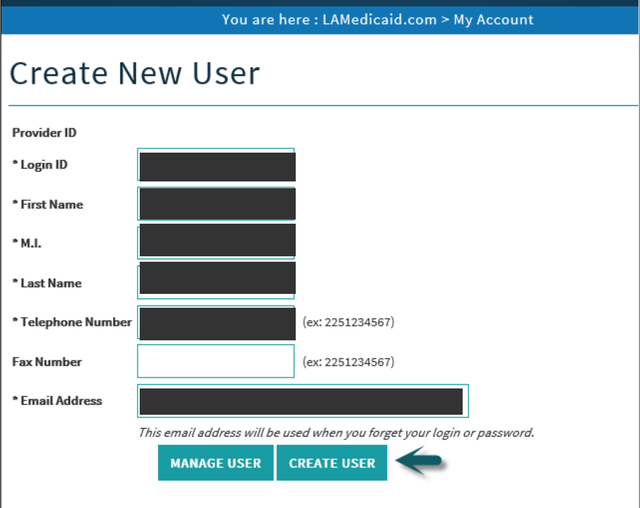Click the telephone example hint (ex: 2251234567)
640x508 pixels.
[x=349, y=322]
